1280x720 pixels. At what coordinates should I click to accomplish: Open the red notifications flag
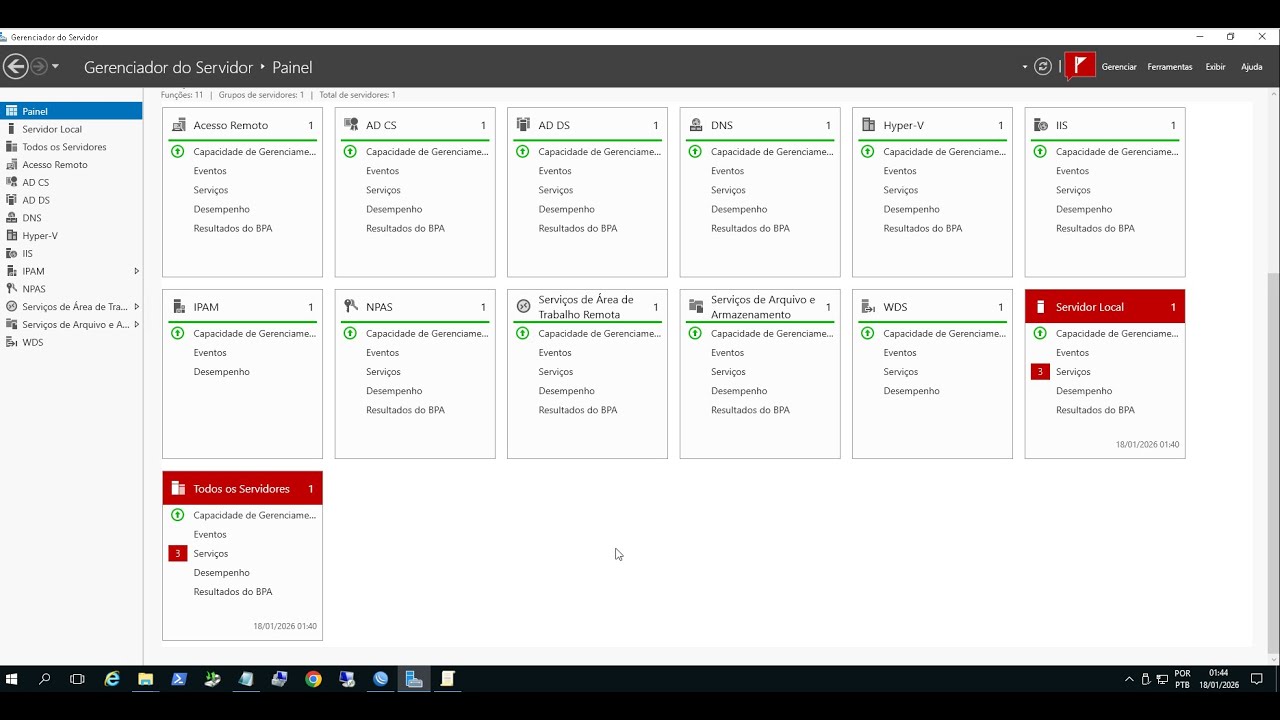tap(1080, 66)
